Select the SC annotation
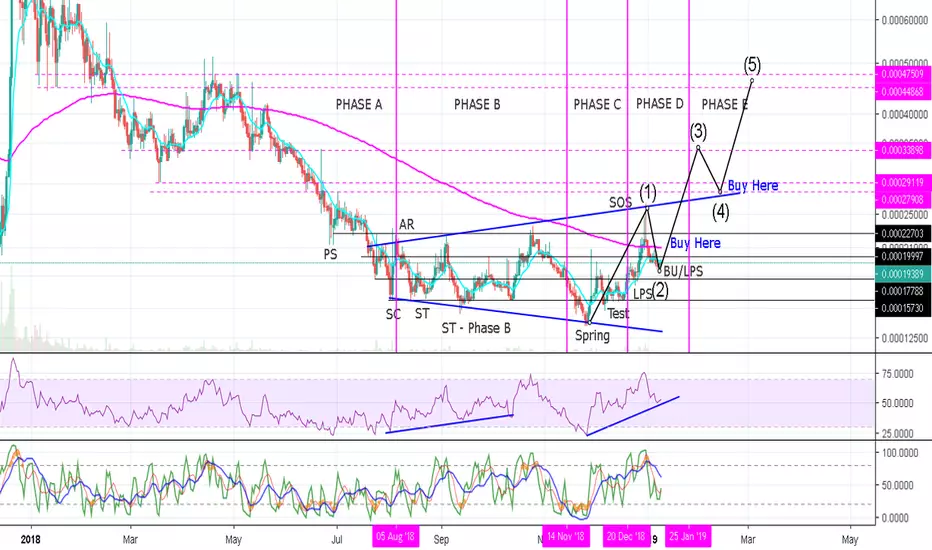Viewport: 932px width, 550px height. tap(393, 314)
